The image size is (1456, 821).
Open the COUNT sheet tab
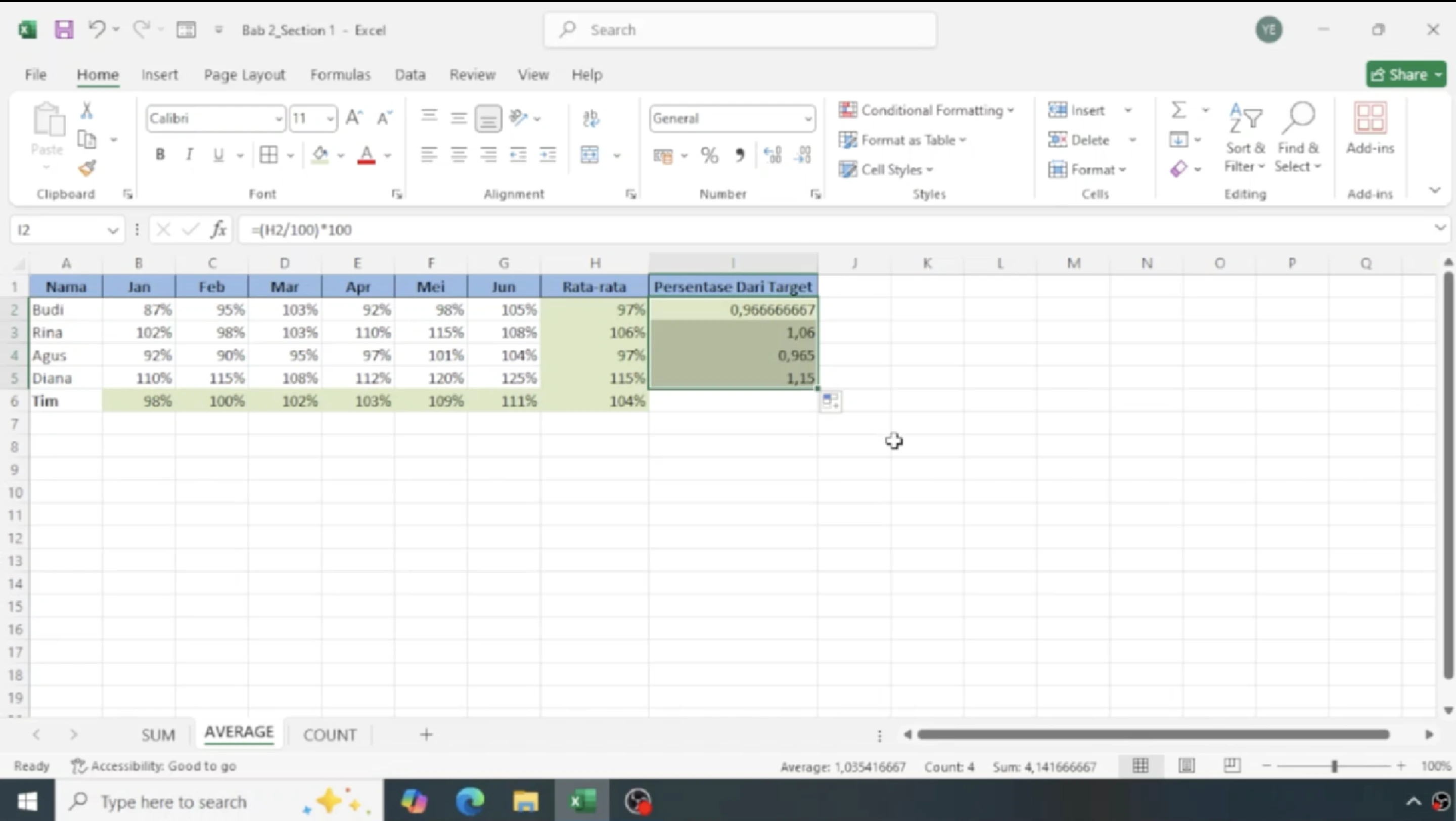330,734
